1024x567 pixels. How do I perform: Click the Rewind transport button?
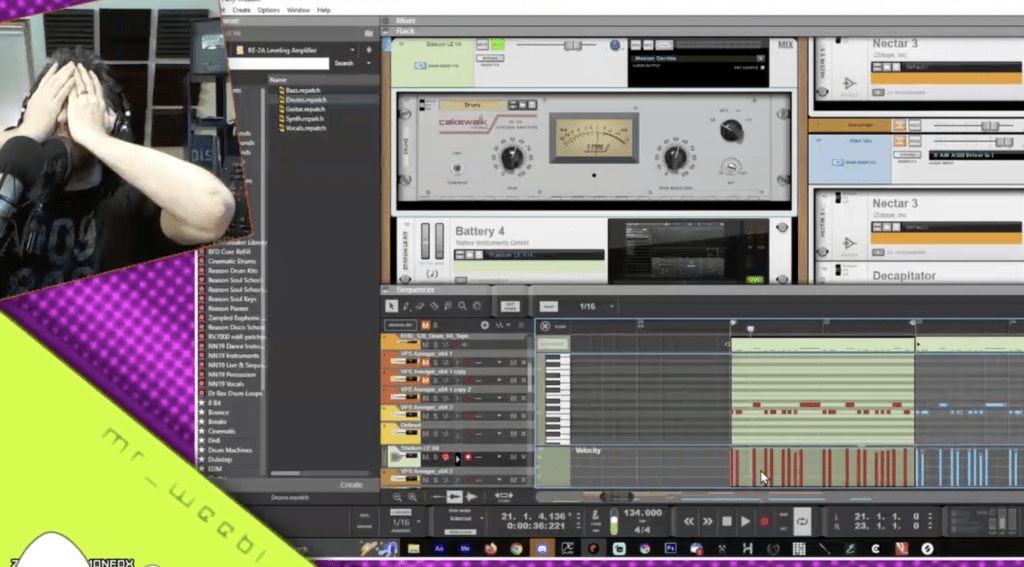(x=688, y=521)
